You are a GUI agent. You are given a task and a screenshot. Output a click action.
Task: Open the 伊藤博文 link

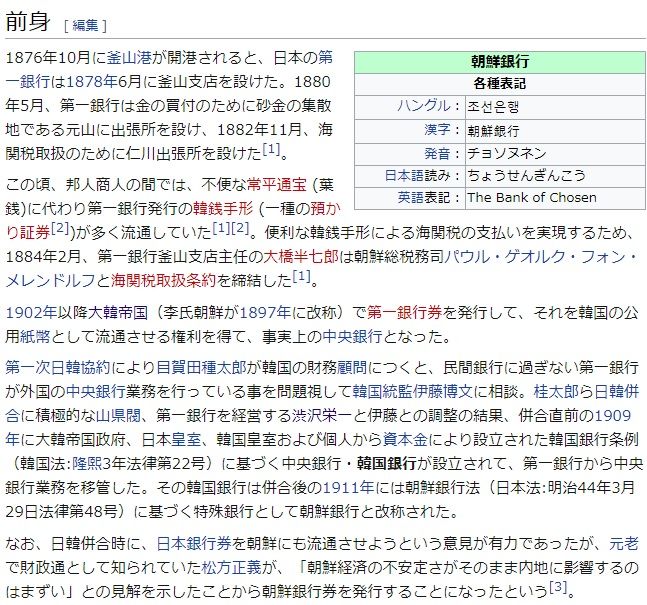click(x=476, y=391)
